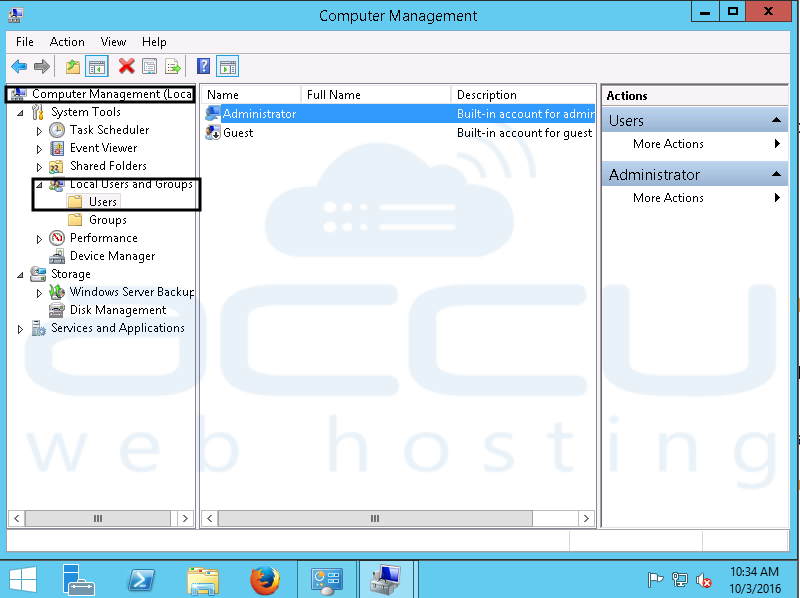800x598 pixels.
Task: Collapse the Administrator section in Actions pane
Action: pyautogui.click(x=776, y=174)
